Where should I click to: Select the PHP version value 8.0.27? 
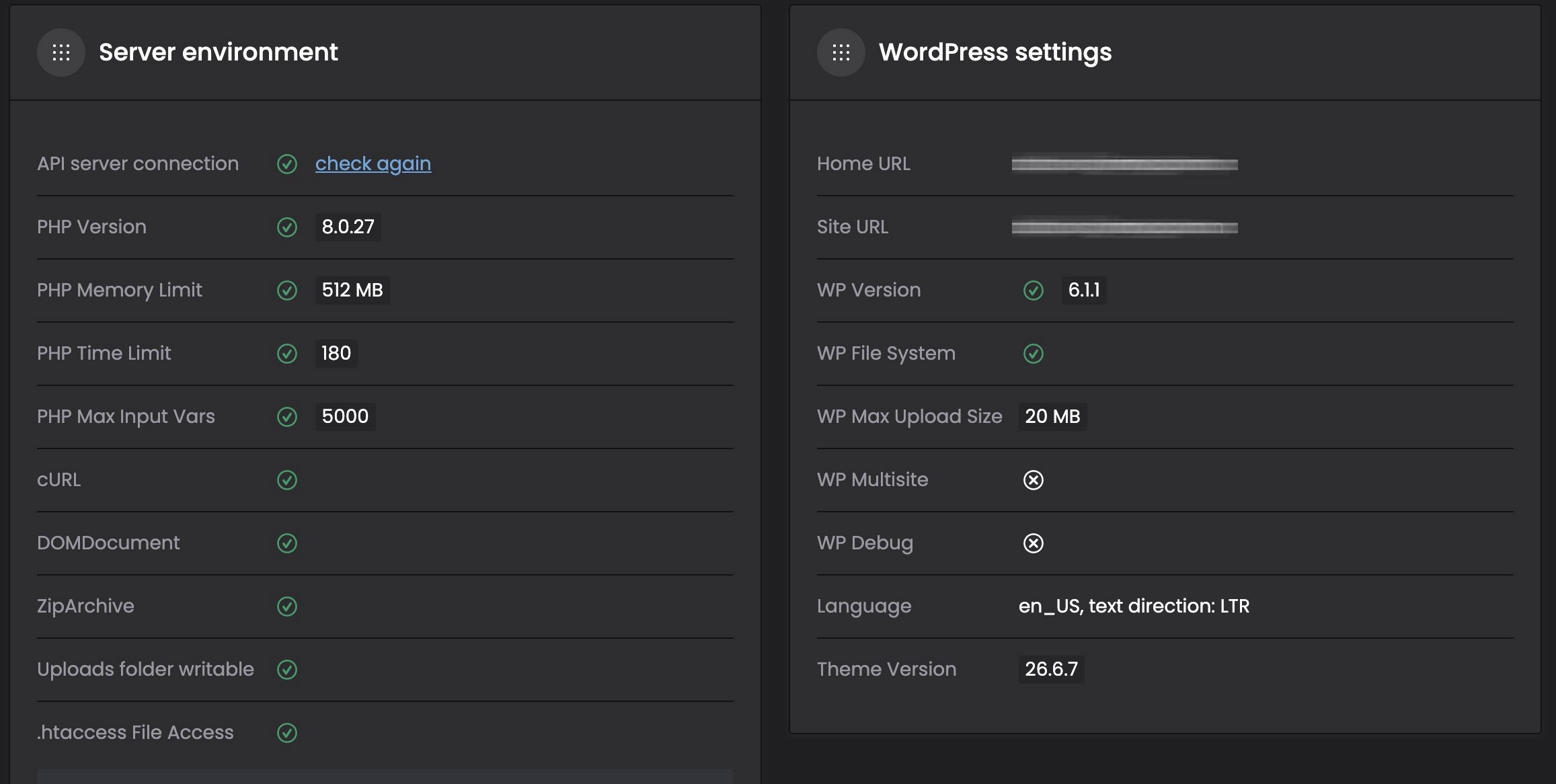point(348,227)
